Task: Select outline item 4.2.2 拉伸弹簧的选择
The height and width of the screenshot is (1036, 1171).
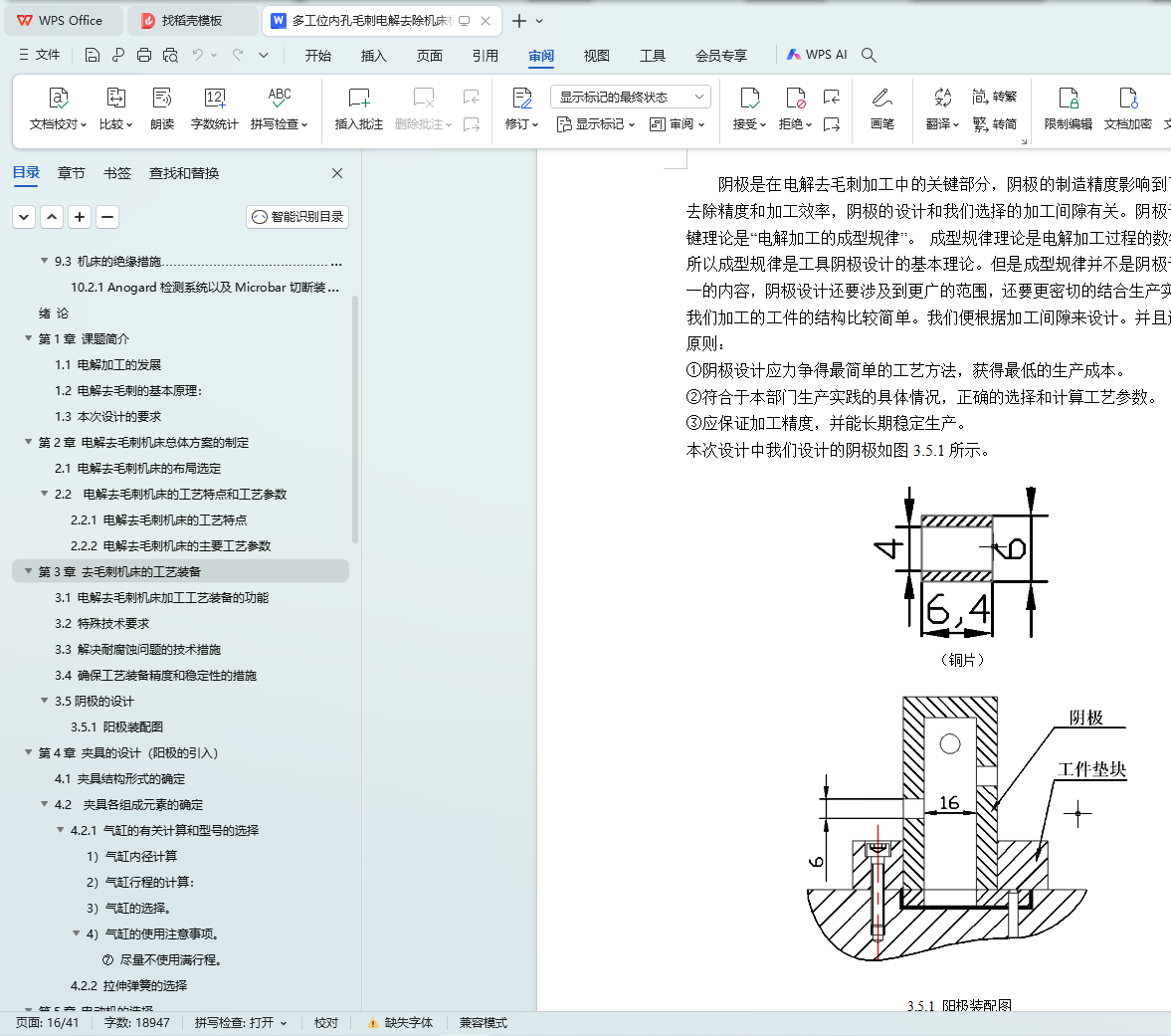Action: 128,986
